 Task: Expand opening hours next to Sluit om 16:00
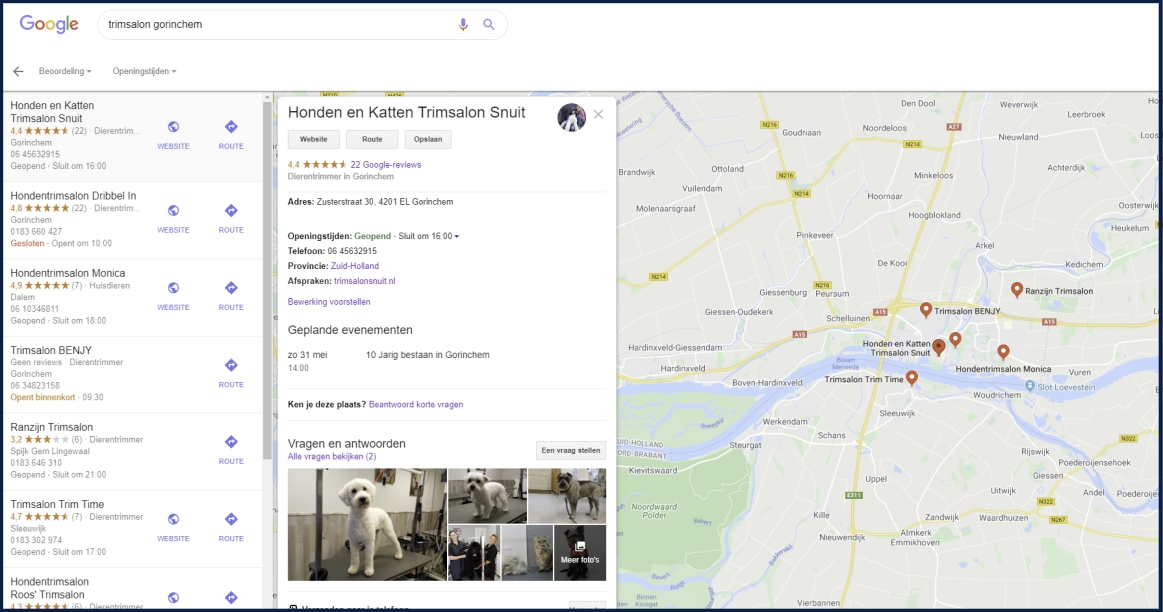tap(457, 236)
